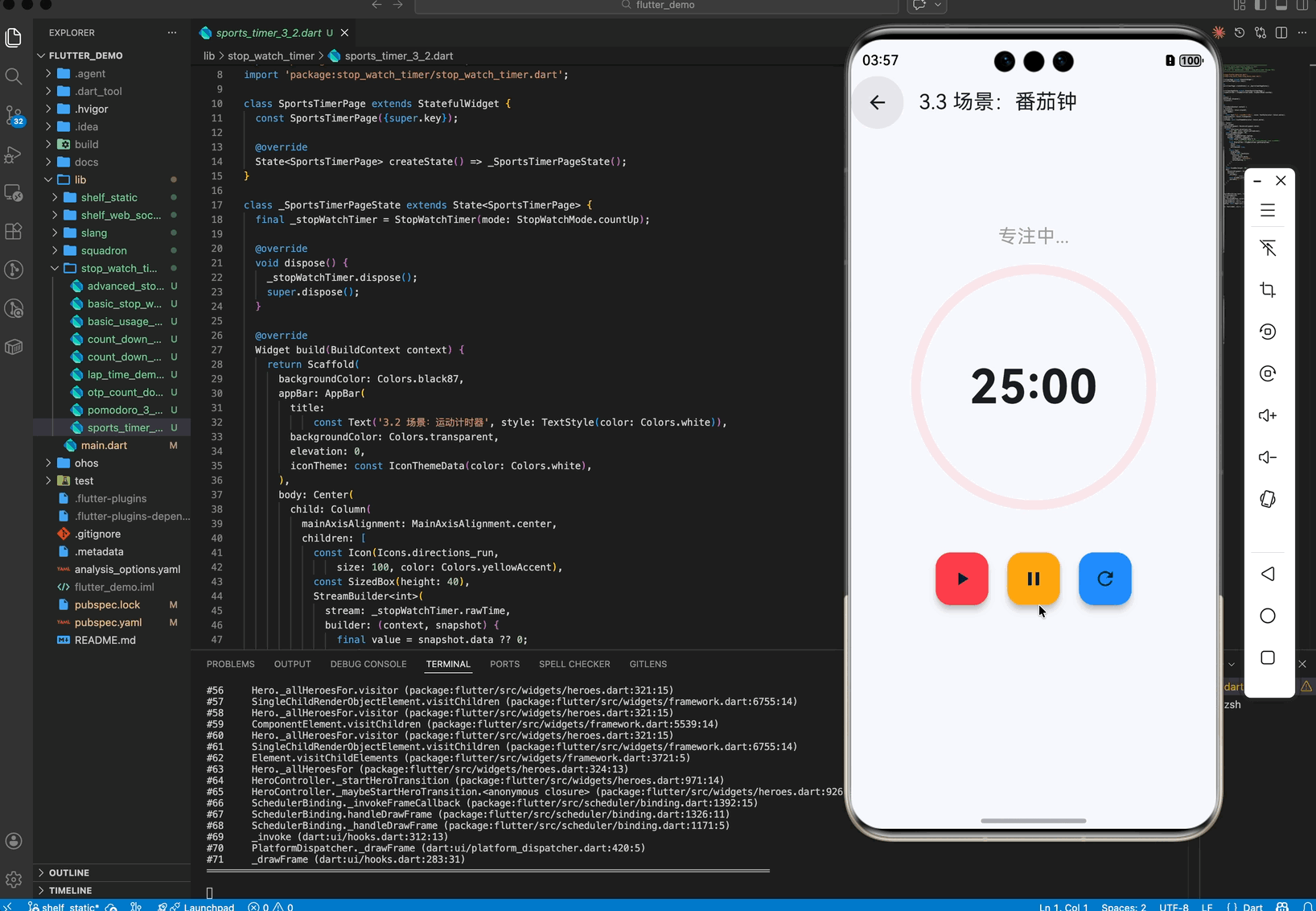Click the emulator volume up icon

tap(1268, 415)
